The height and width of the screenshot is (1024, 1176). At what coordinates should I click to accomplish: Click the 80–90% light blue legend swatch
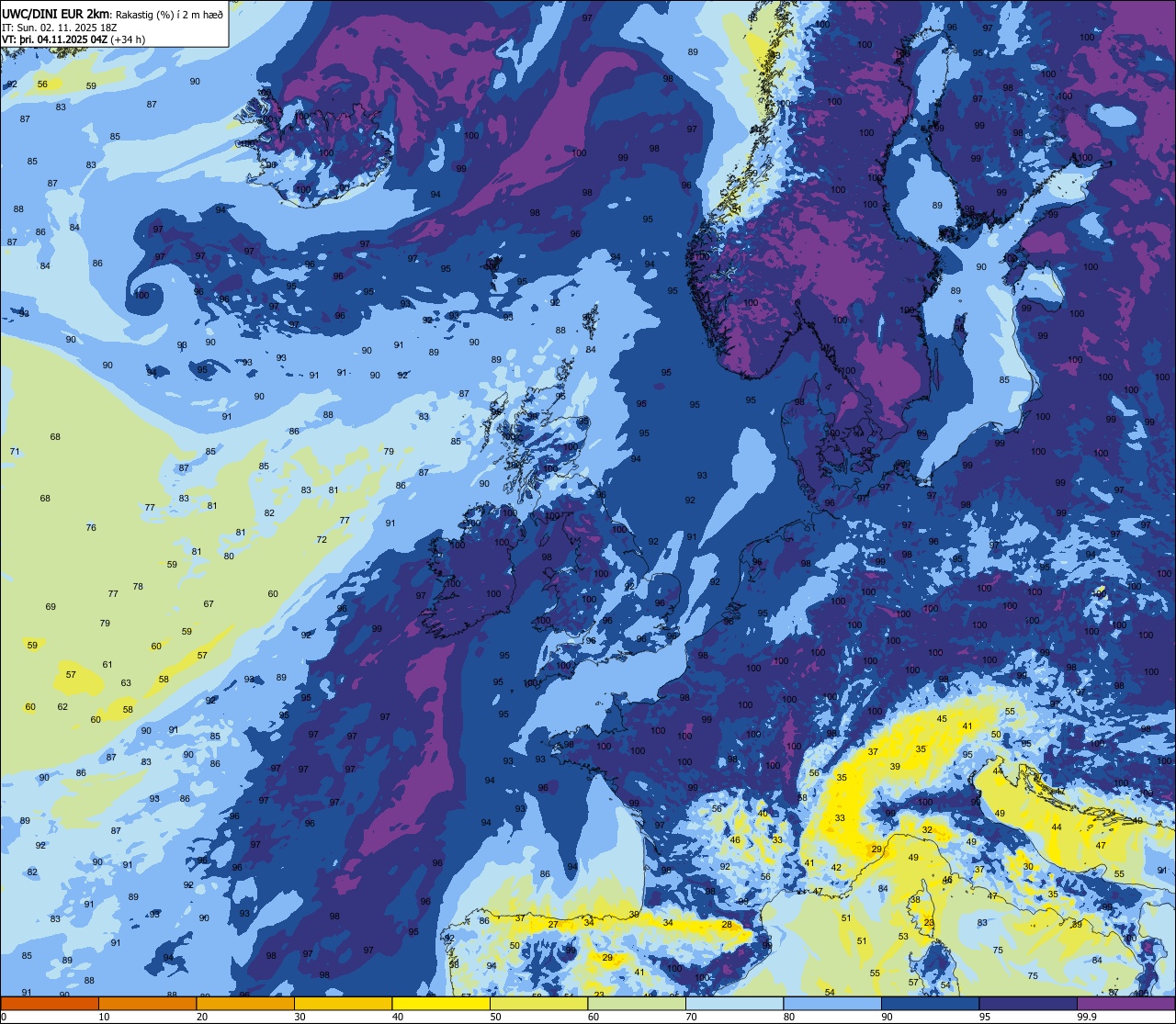click(832, 1003)
